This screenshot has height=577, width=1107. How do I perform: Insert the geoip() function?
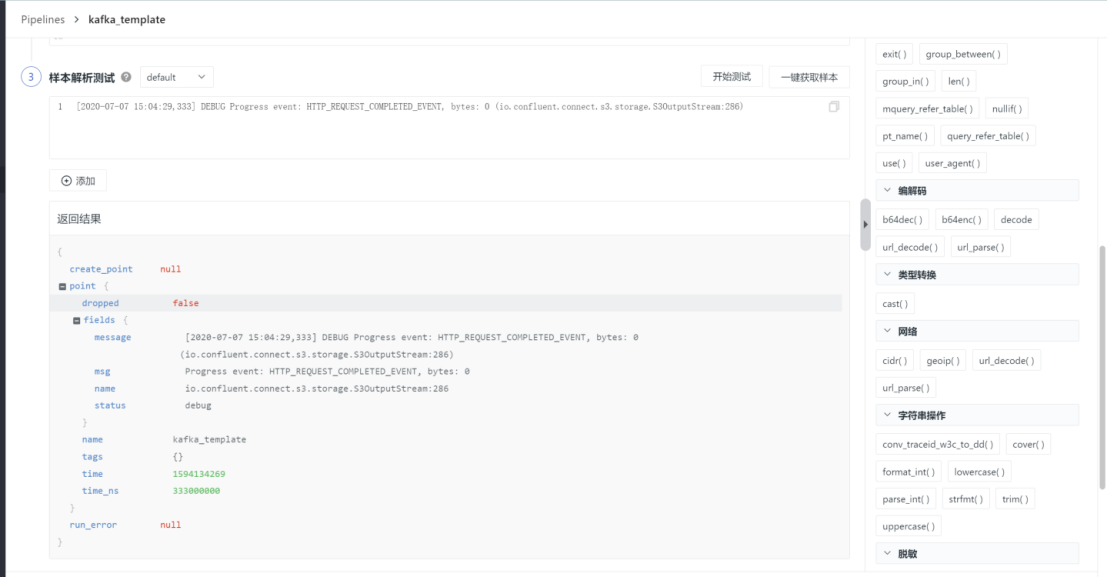pos(943,360)
